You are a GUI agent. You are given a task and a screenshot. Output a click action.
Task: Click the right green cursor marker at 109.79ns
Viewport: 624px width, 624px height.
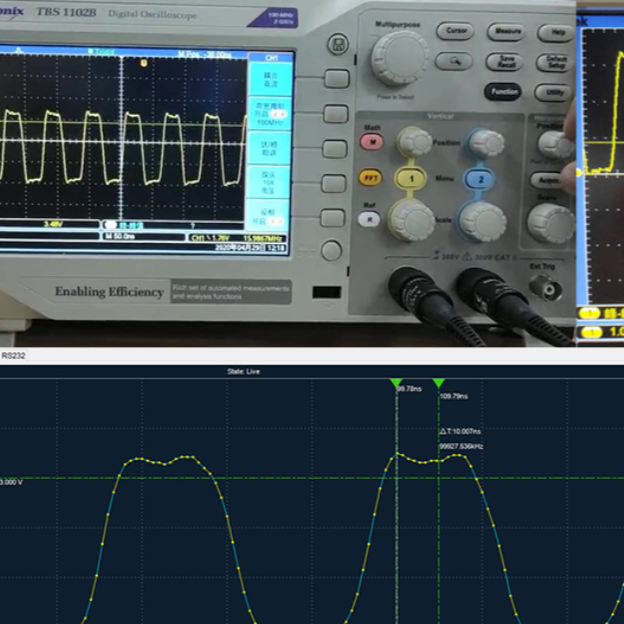pyautogui.click(x=438, y=383)
